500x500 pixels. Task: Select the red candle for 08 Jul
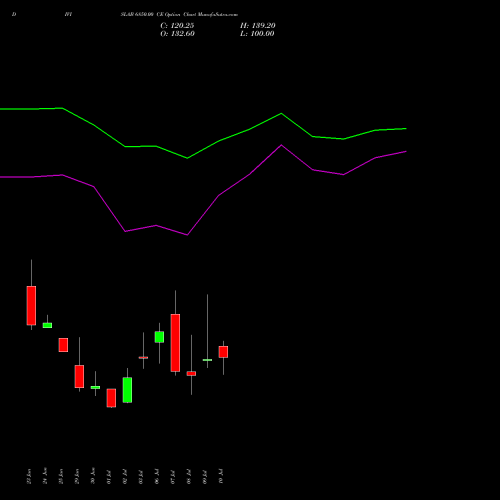pos(191,374)
